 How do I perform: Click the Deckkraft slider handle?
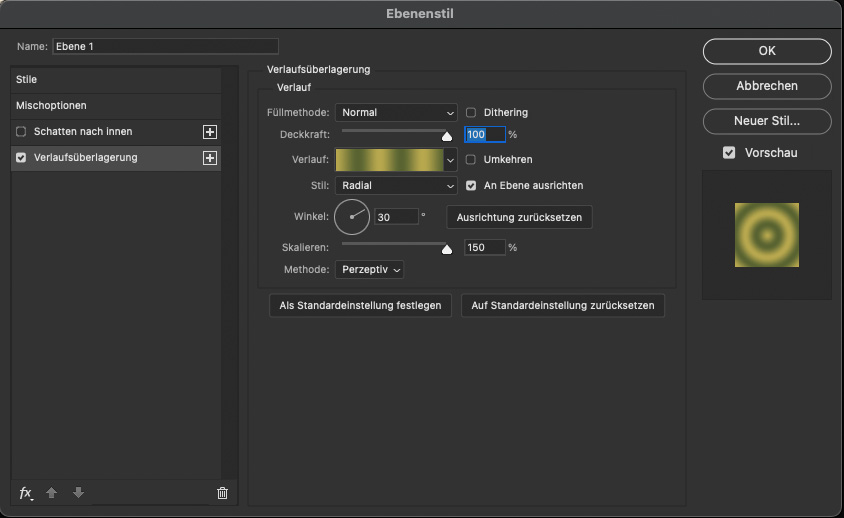[447, 137]
